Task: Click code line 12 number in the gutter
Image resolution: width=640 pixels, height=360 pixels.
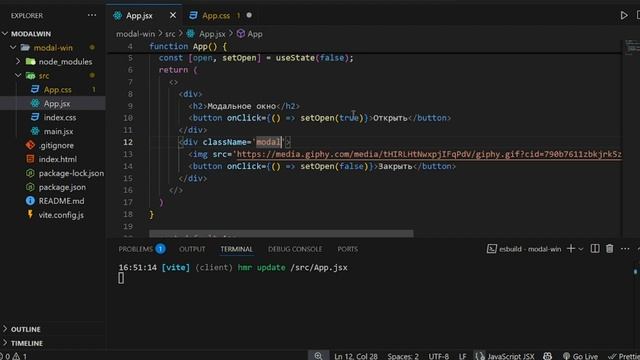Action: click(x=128, y=142)
